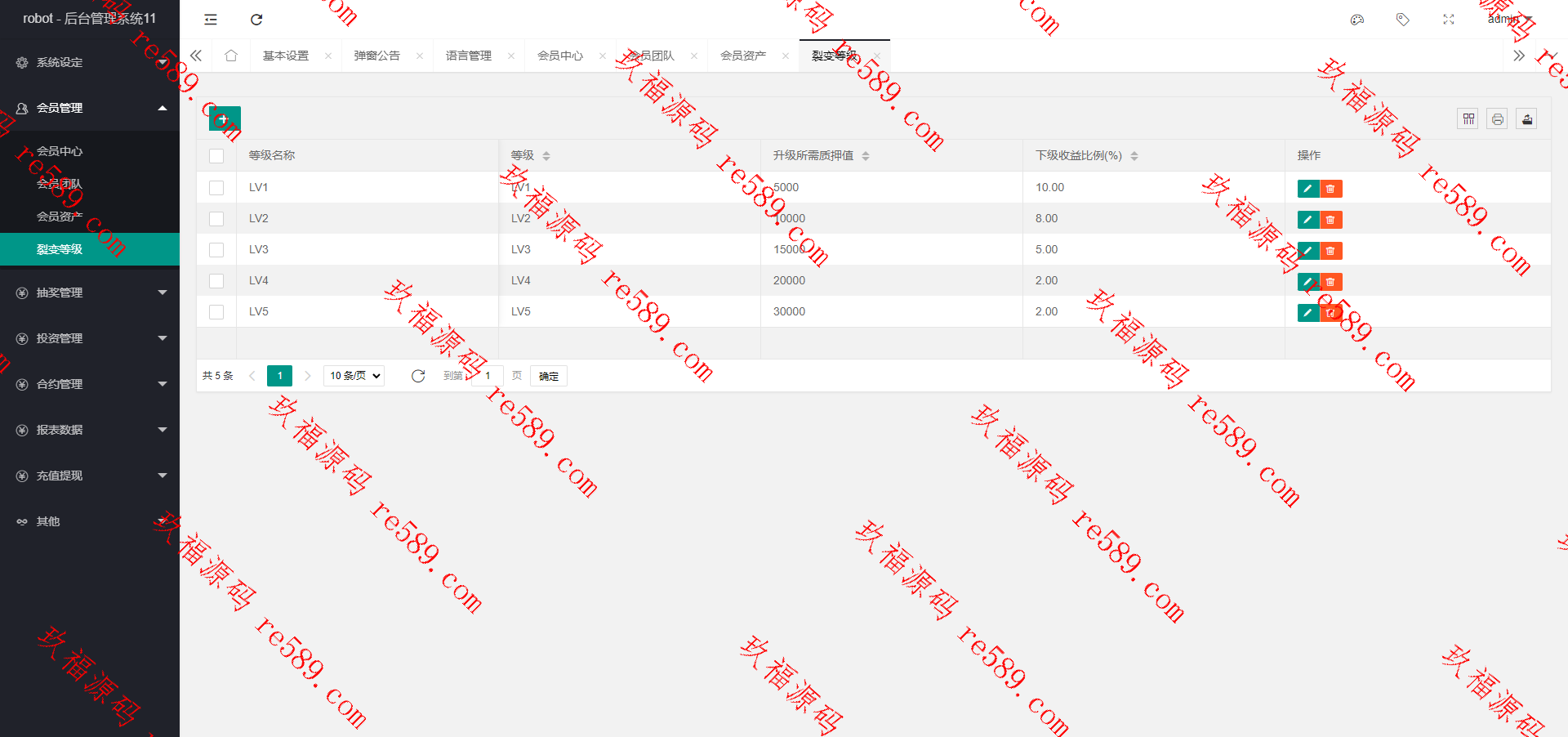Focus the jump-to-page number field
This screenshot has width=1568, height=737.
[488, 376]
